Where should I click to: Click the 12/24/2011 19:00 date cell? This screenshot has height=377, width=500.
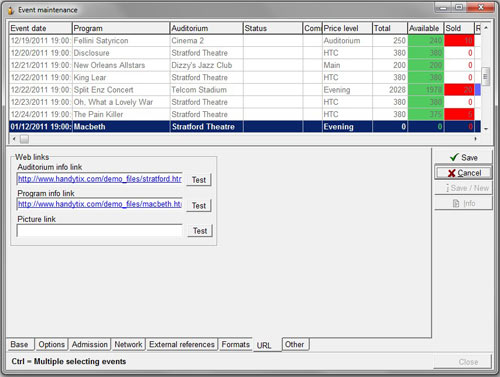(x=40, y=114)
